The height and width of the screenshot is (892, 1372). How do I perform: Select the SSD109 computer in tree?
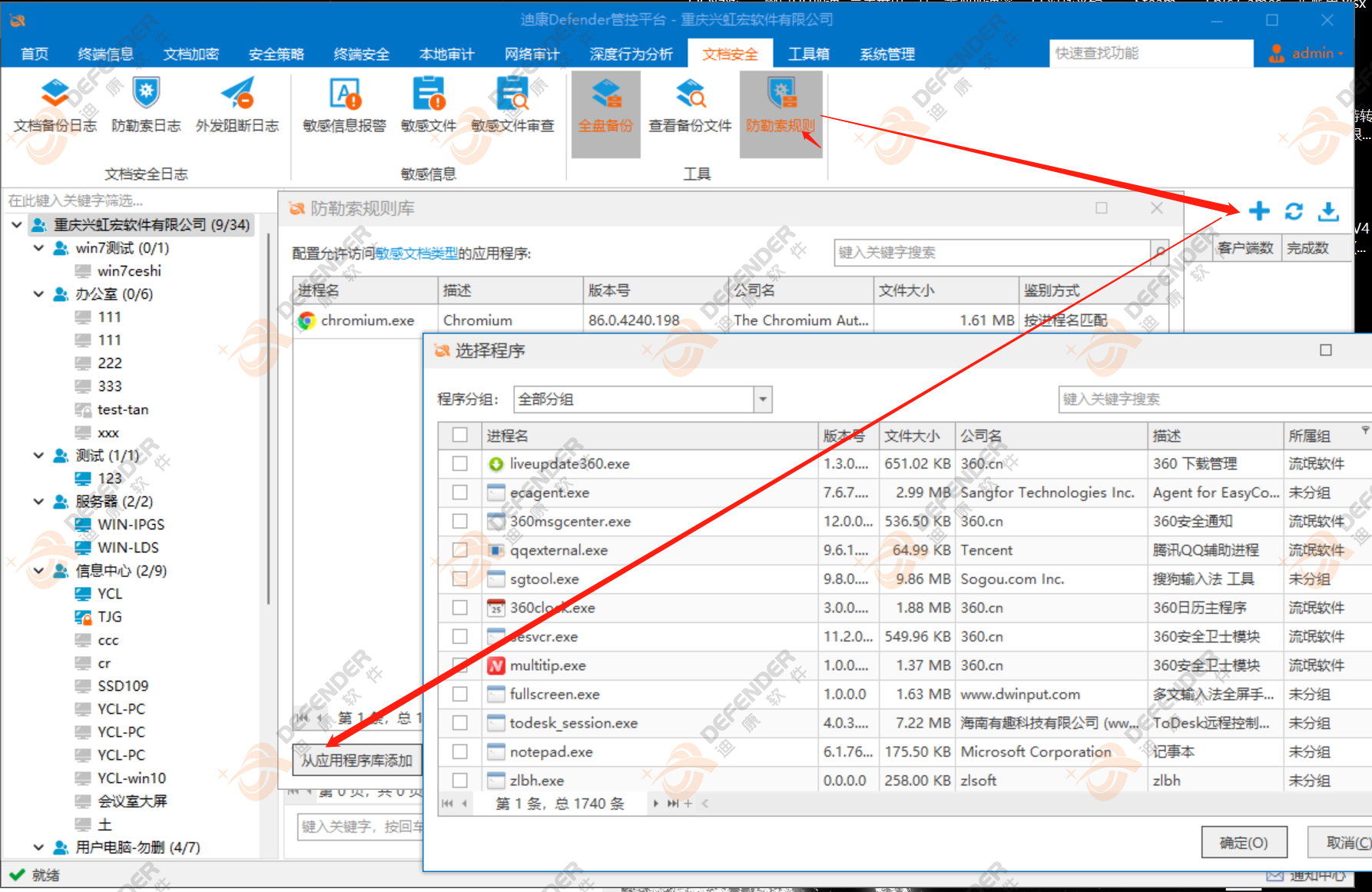123,686
